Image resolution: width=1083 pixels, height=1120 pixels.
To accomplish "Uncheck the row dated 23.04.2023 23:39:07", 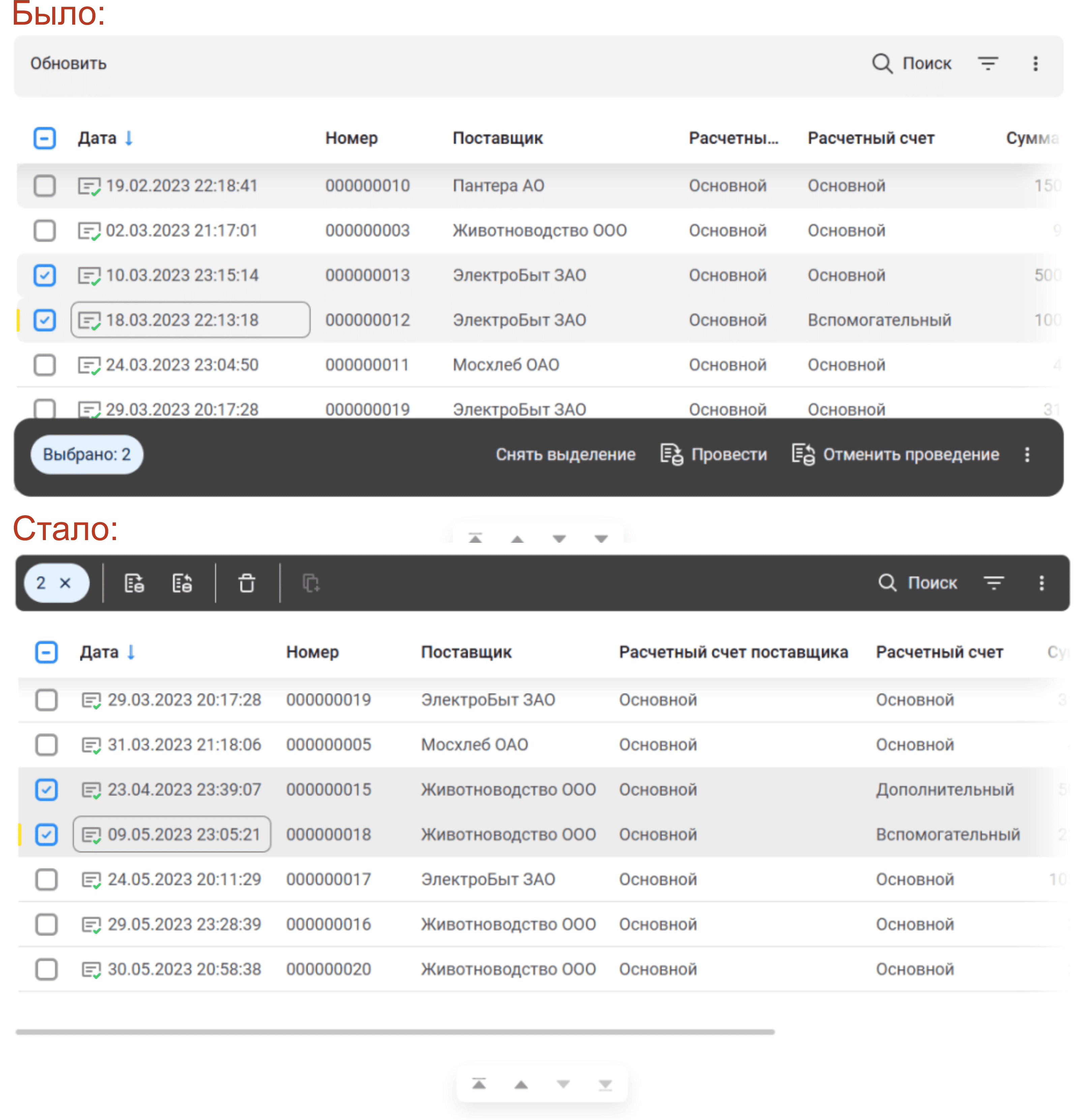I will tap(46, 790).
